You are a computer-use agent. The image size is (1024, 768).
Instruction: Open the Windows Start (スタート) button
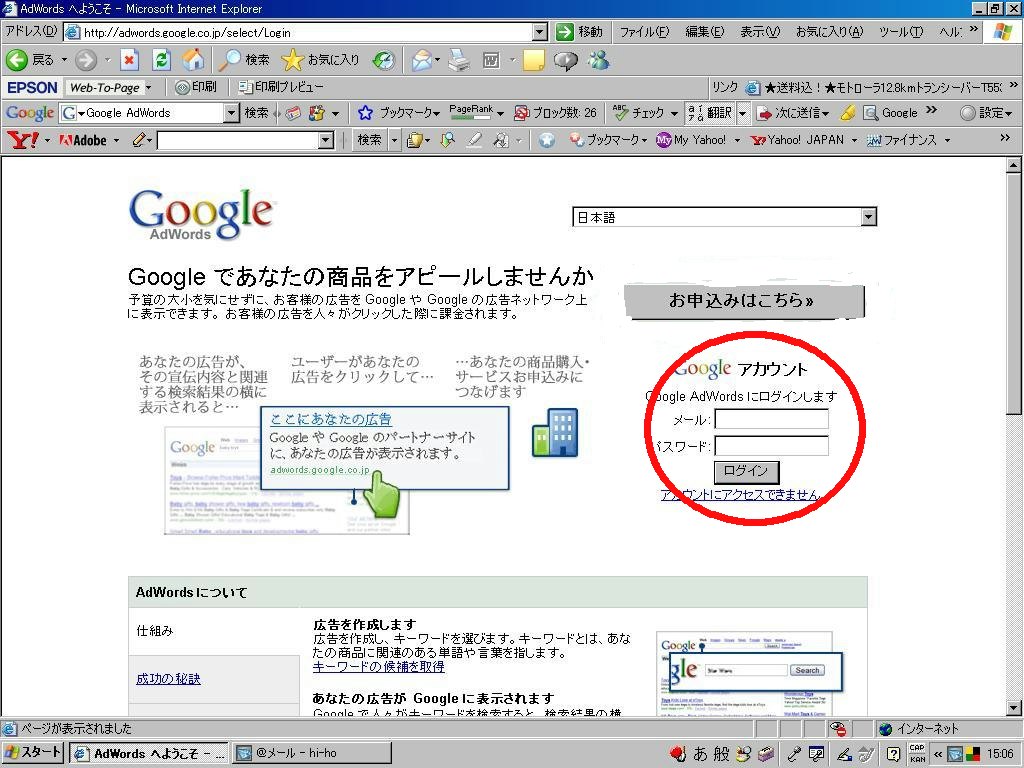32,753
